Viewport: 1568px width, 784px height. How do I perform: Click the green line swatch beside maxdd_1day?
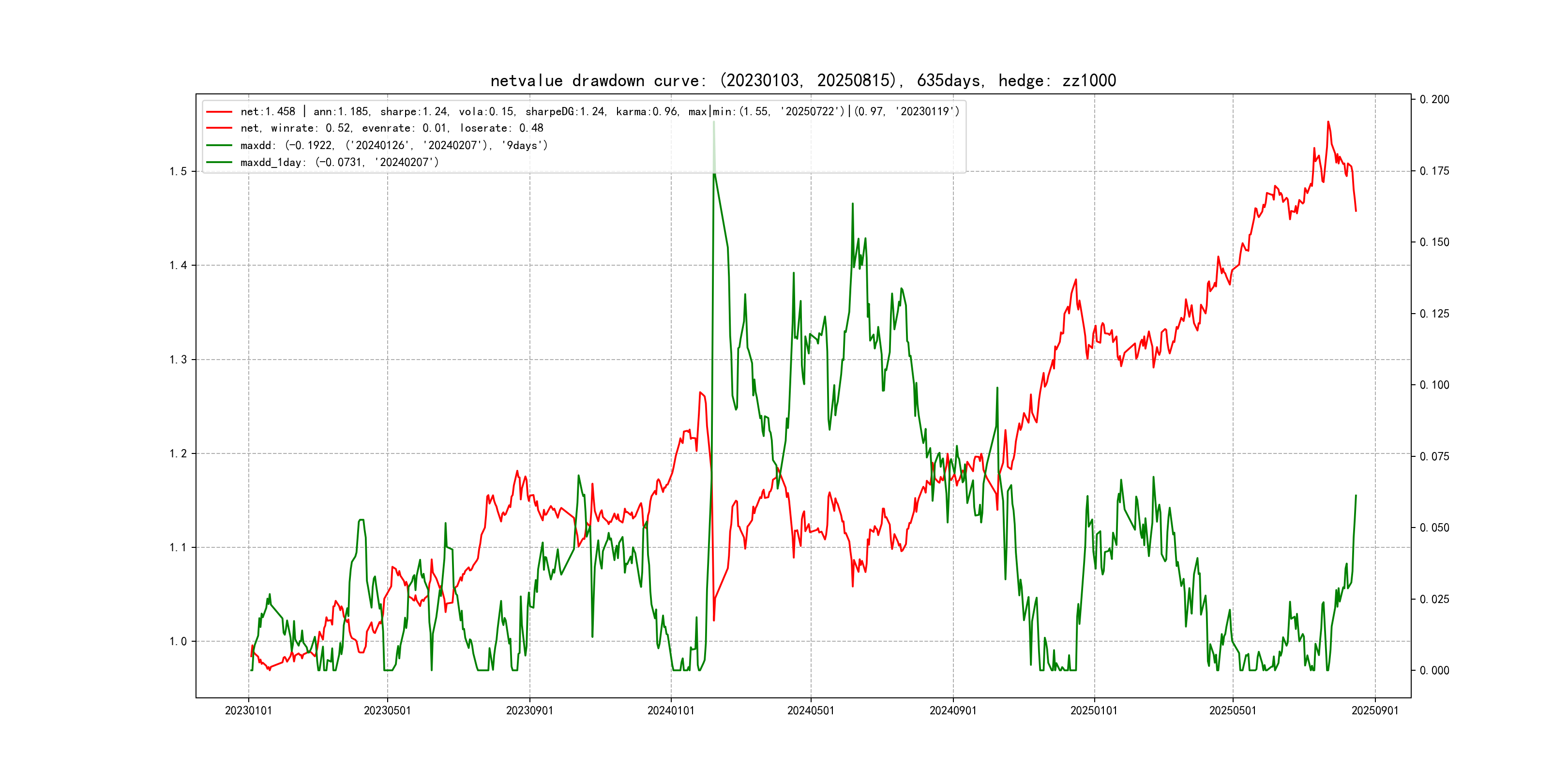coord(219,163)
